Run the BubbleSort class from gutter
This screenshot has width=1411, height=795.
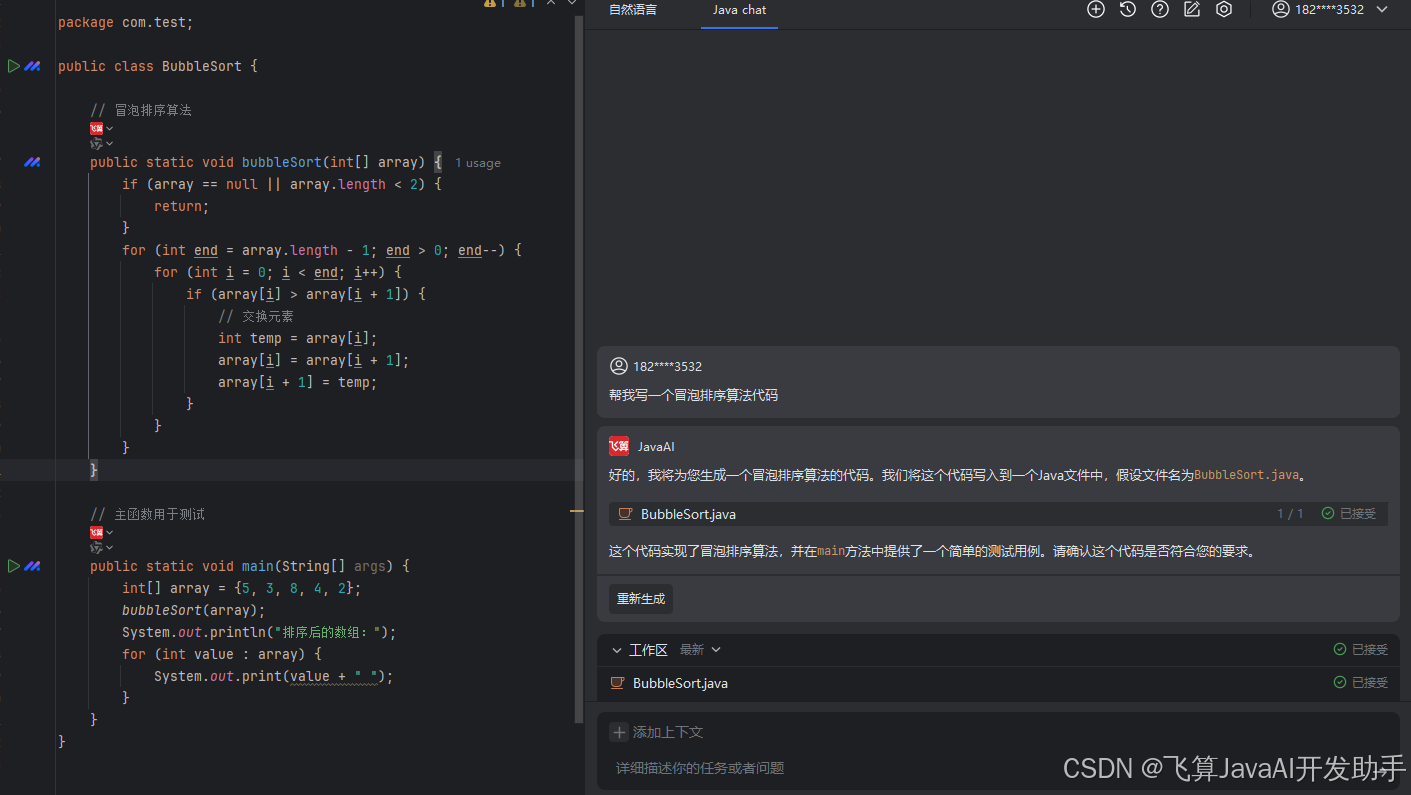(13, 66)
